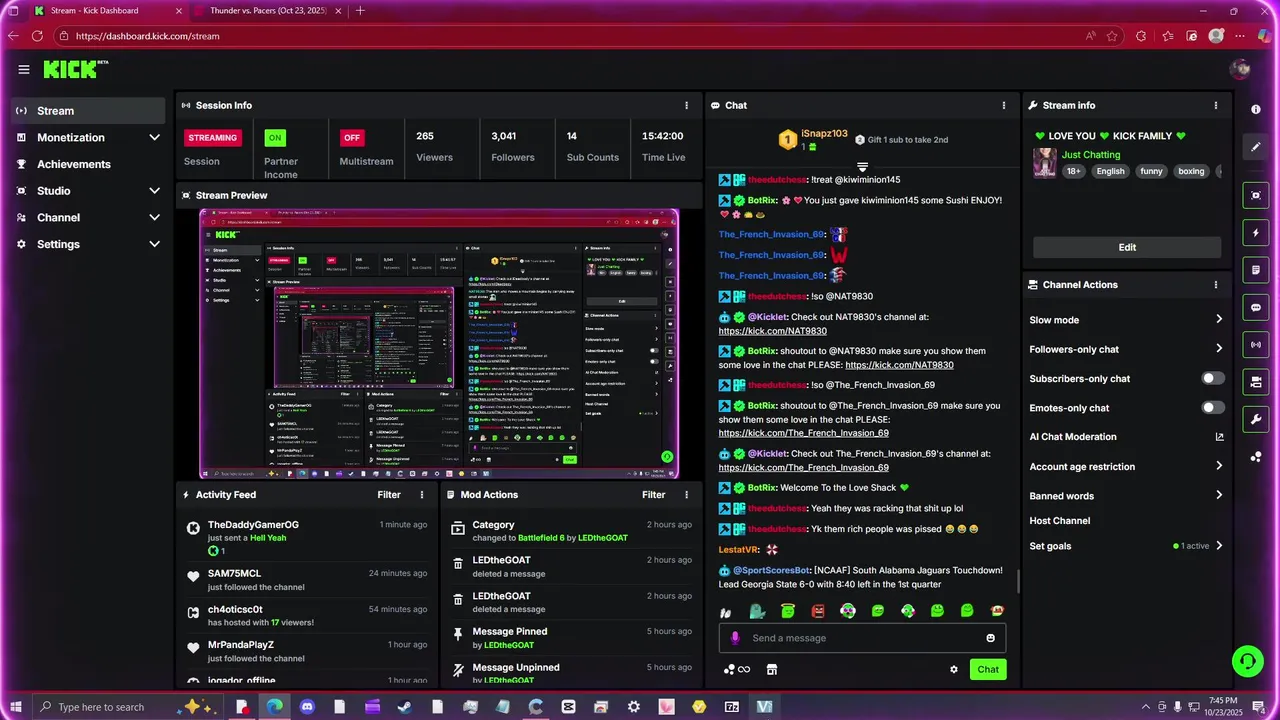Click Host Channel in Channel Actions
Screen dimensions: 1280x720
[x=1059, y=521]
